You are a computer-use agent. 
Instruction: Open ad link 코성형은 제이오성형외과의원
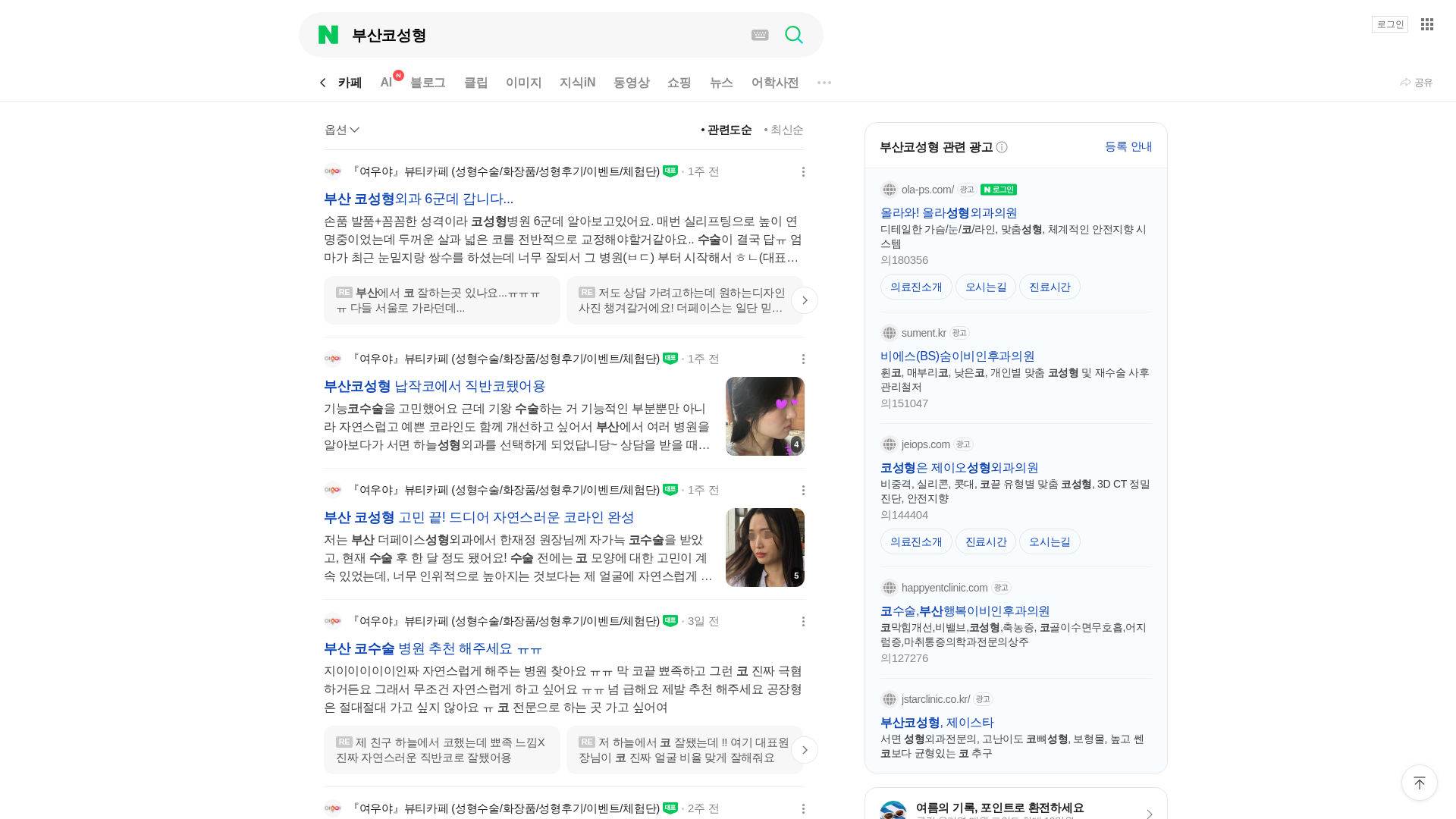tap(959, 468)
